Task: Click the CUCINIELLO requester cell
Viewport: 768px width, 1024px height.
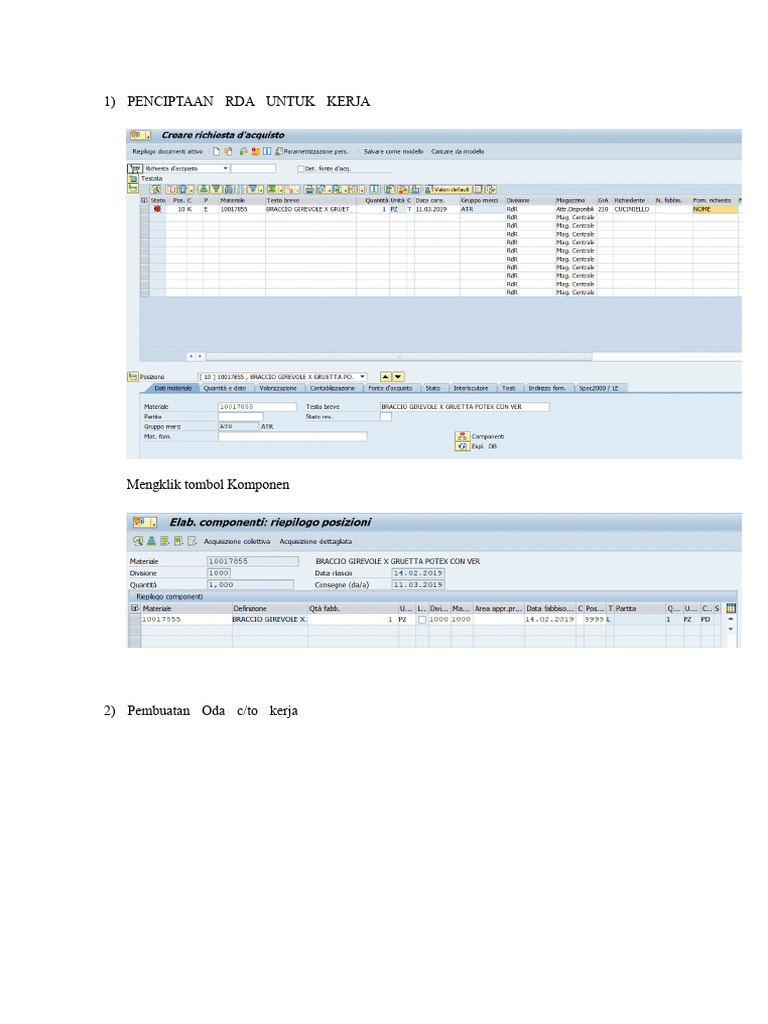Action: tap(633, 210)
